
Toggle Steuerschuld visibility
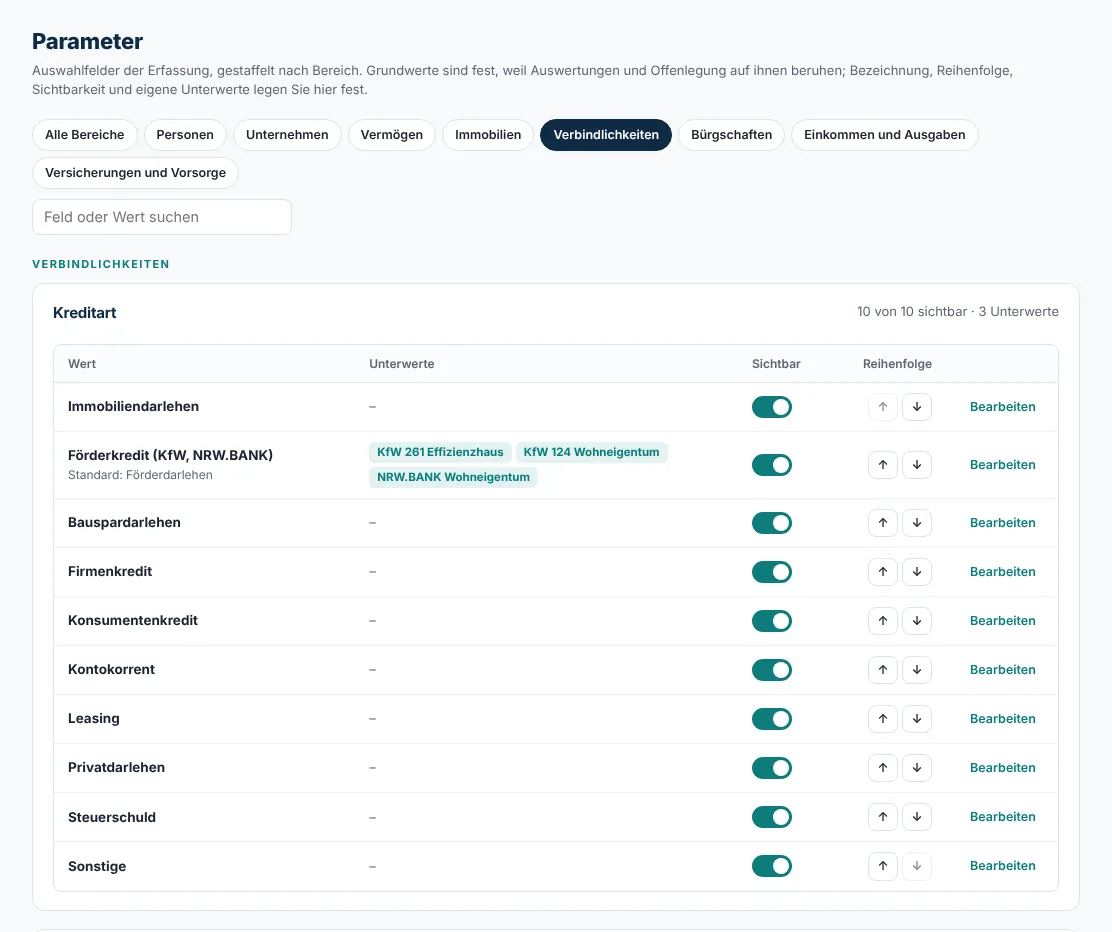(772, 817)
